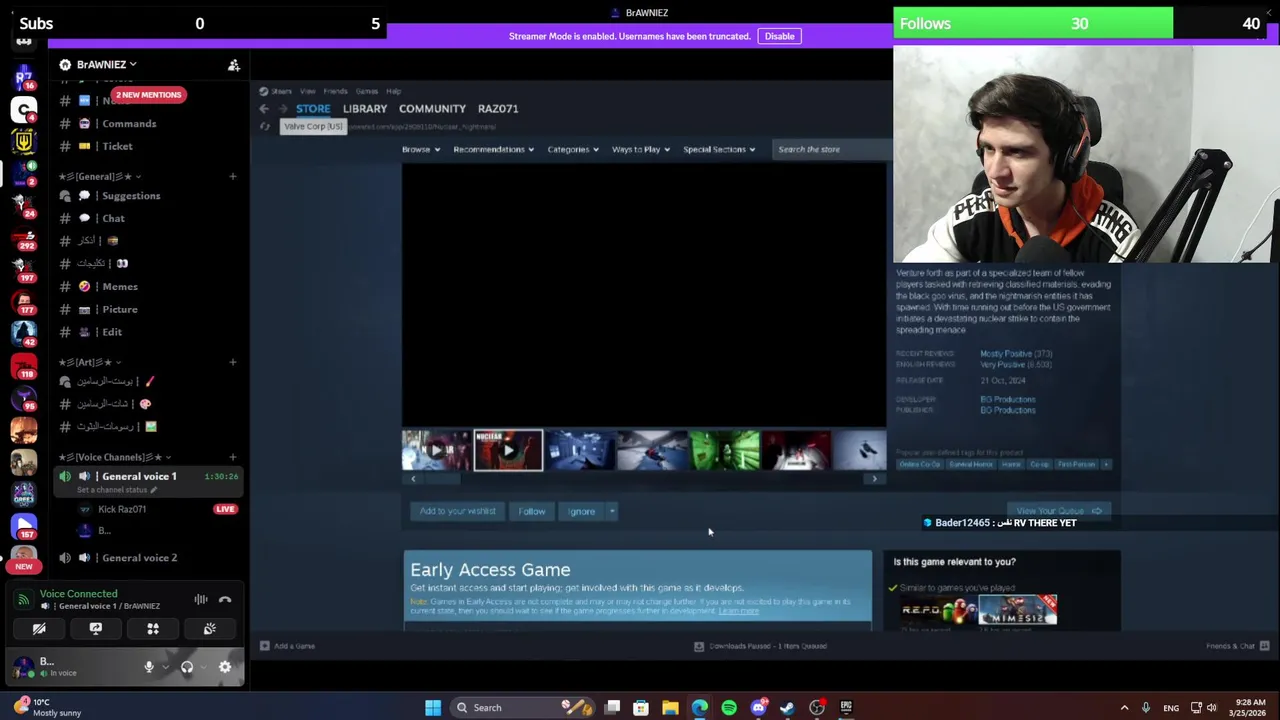Disable Streamer Mode button
1280x720 pixels.
coord(780,36)
